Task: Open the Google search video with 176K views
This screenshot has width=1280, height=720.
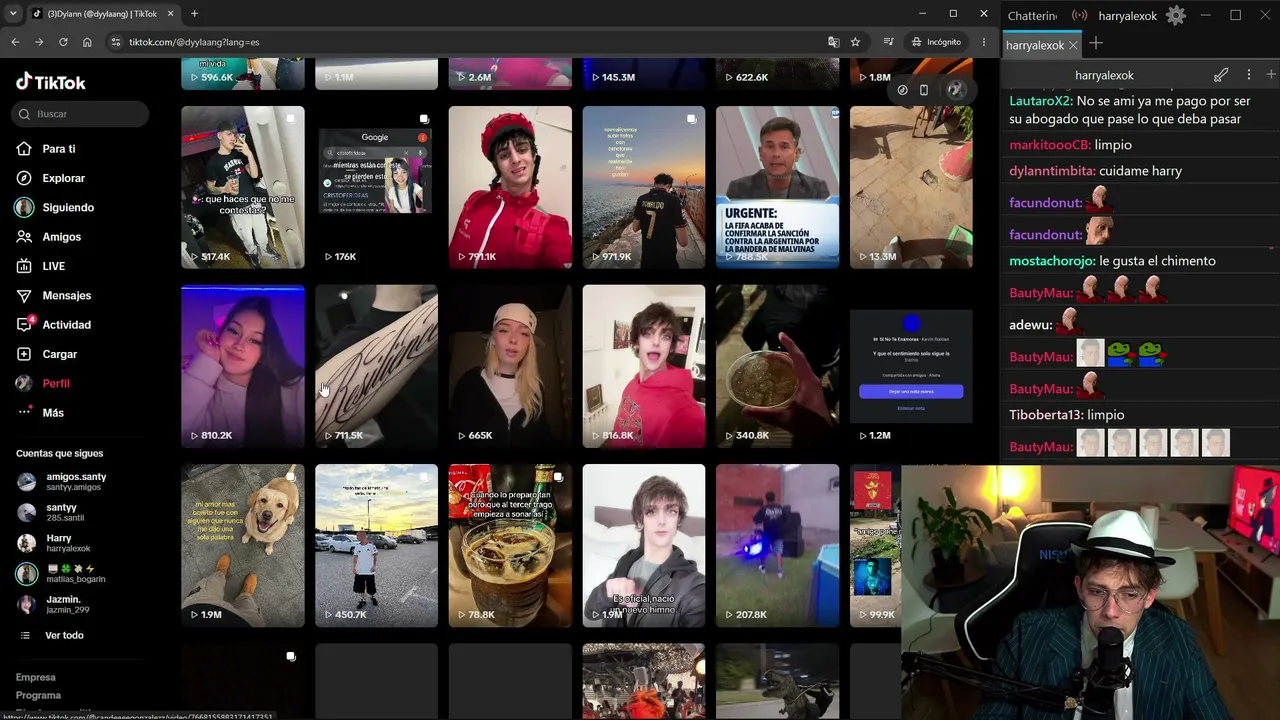Action: pos(376,187)
